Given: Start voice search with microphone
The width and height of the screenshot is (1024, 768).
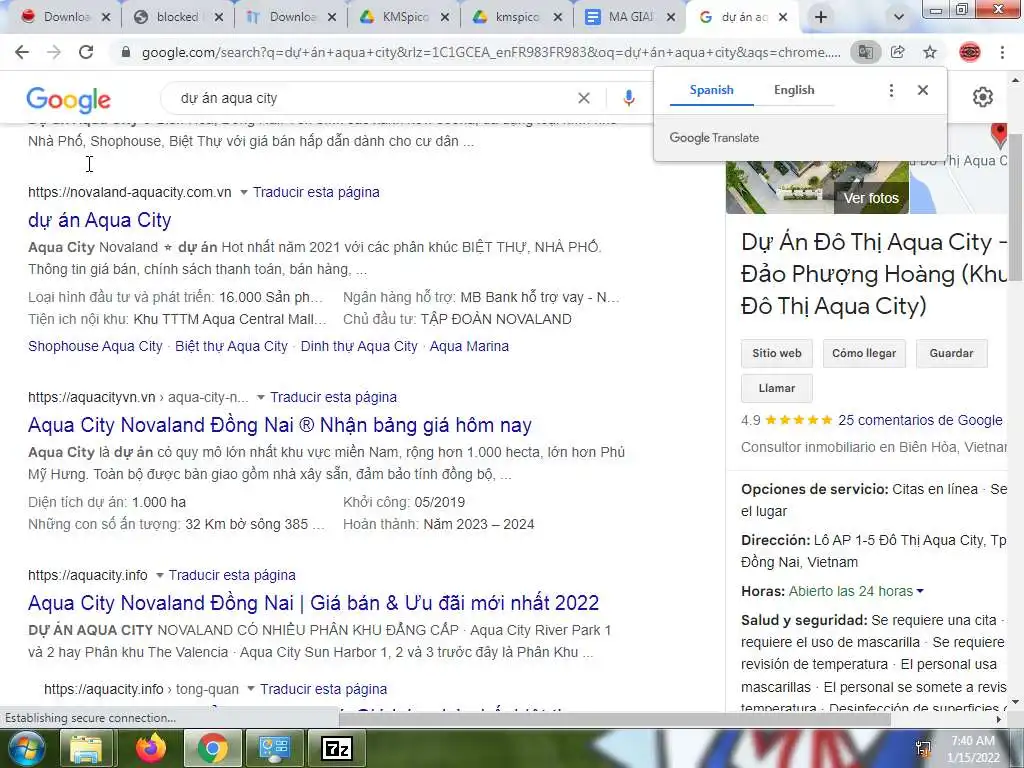Looking at the screenshot, I should (628, 98).
